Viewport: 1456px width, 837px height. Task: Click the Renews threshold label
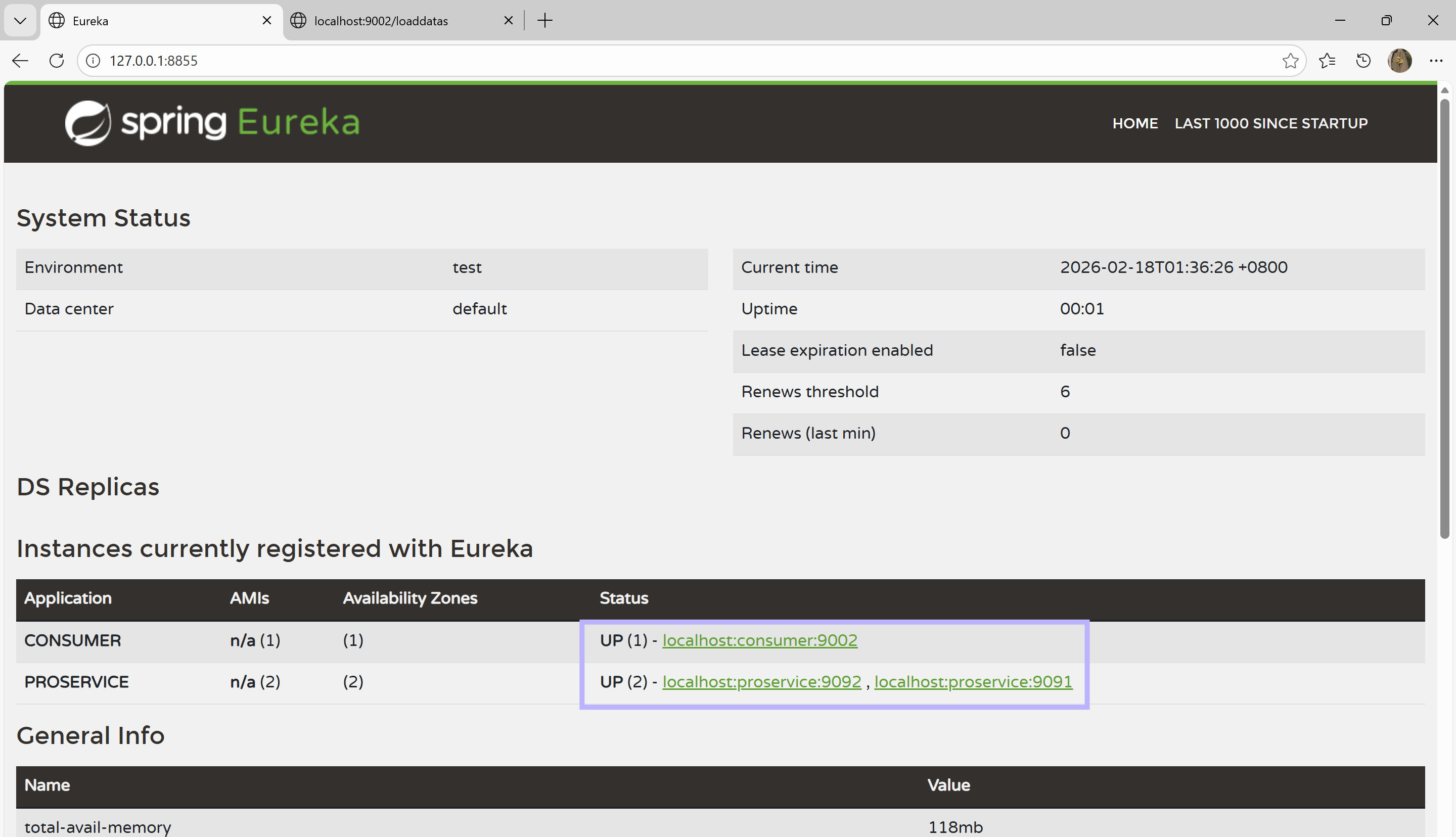(x=810, y=392)
